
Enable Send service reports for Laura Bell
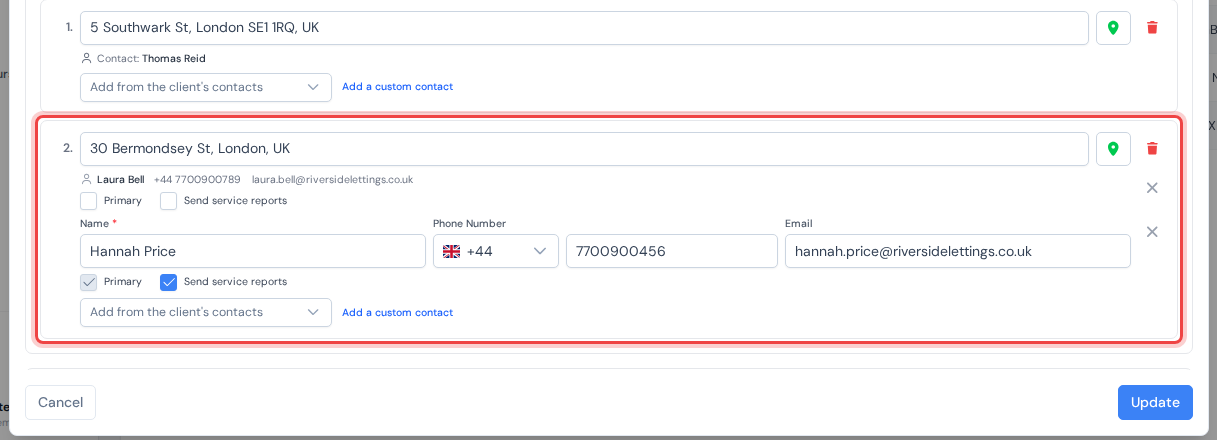click(x=169, y=201)
